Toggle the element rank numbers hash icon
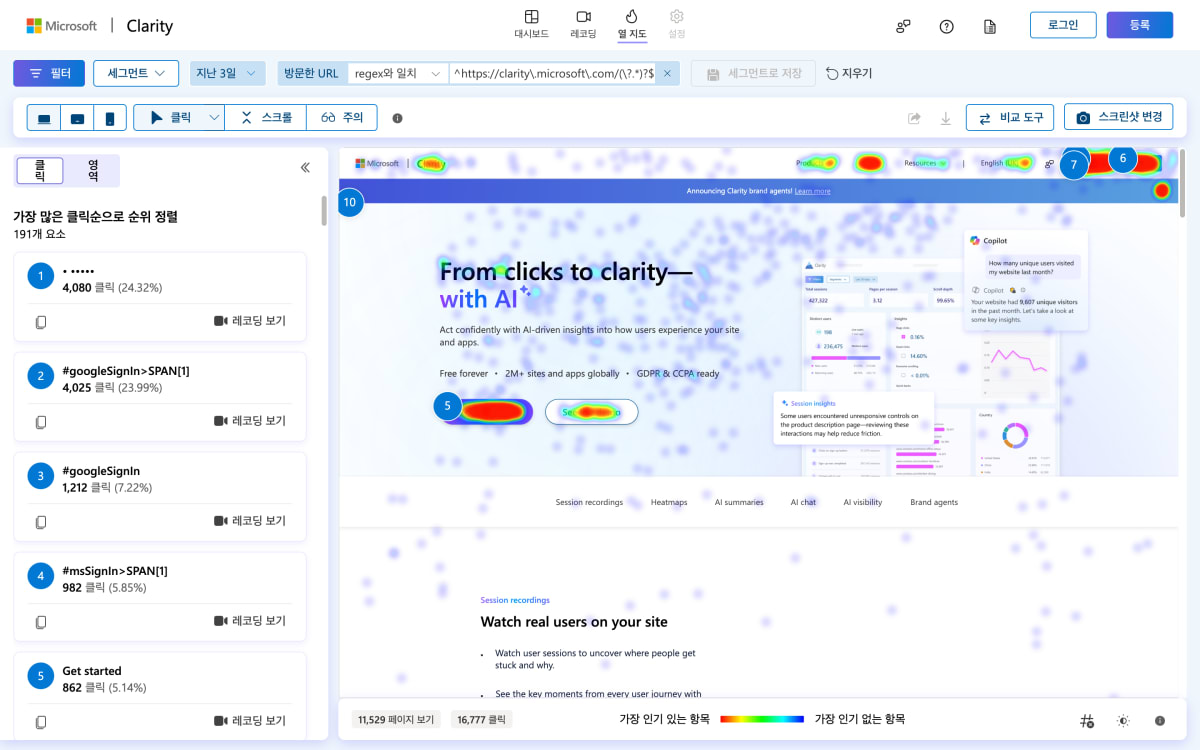The height and width of the screenshot is (750, 1200). (x=1087, y=720)
